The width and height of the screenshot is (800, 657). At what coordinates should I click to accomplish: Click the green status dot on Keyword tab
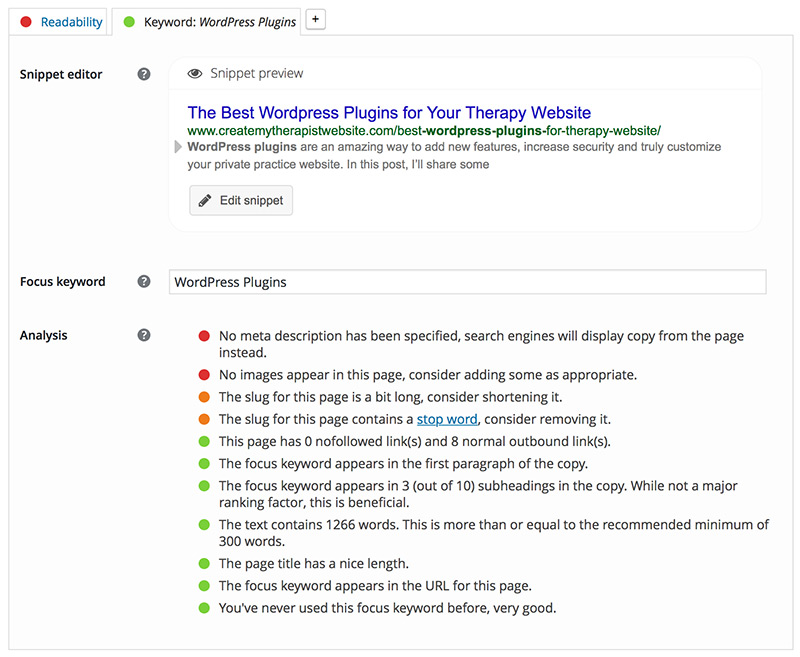pos(129,22)
